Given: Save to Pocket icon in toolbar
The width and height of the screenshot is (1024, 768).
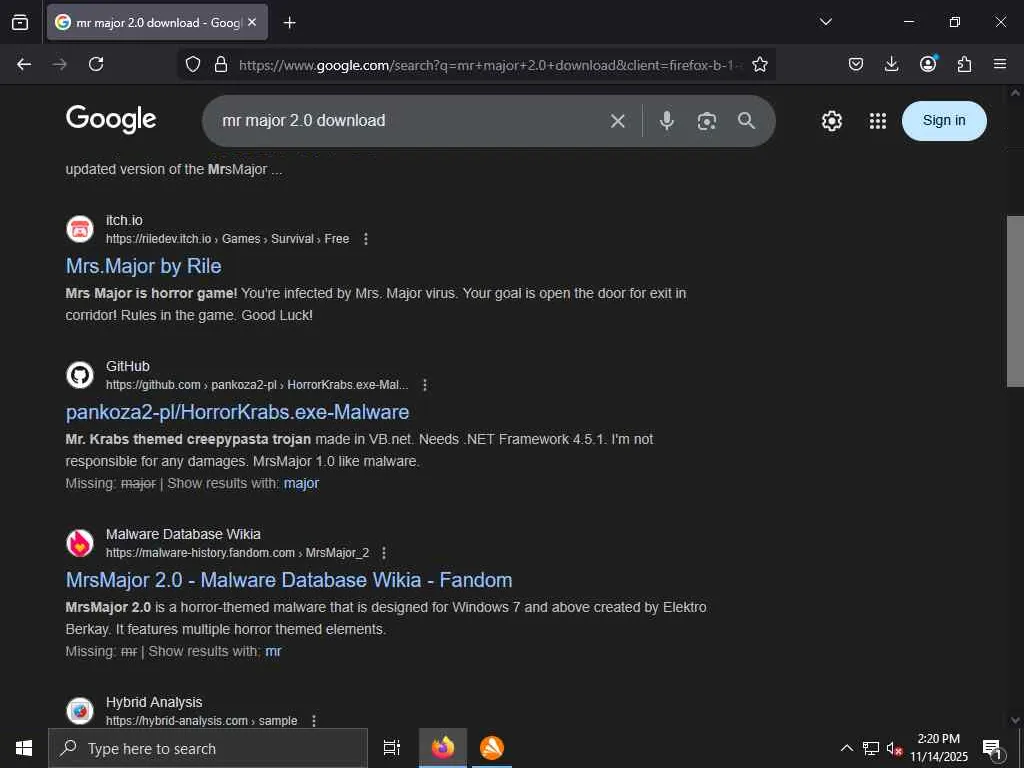Looking at the screenshot, I should click(856, 64).
